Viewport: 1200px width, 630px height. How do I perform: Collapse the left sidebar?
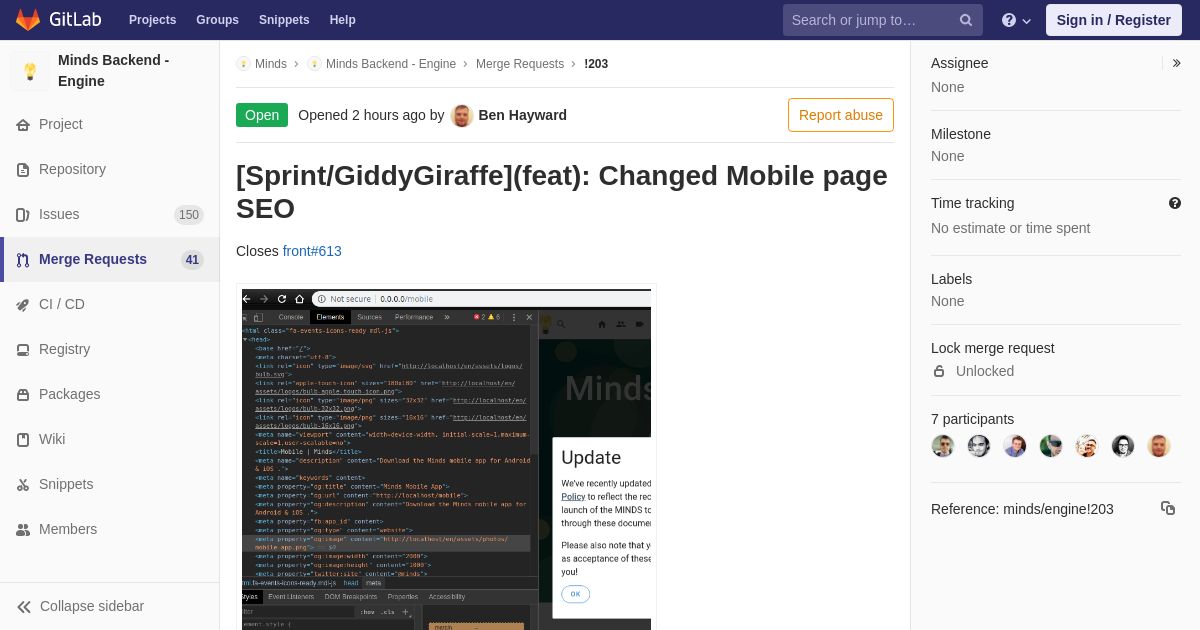click(110, 606)
